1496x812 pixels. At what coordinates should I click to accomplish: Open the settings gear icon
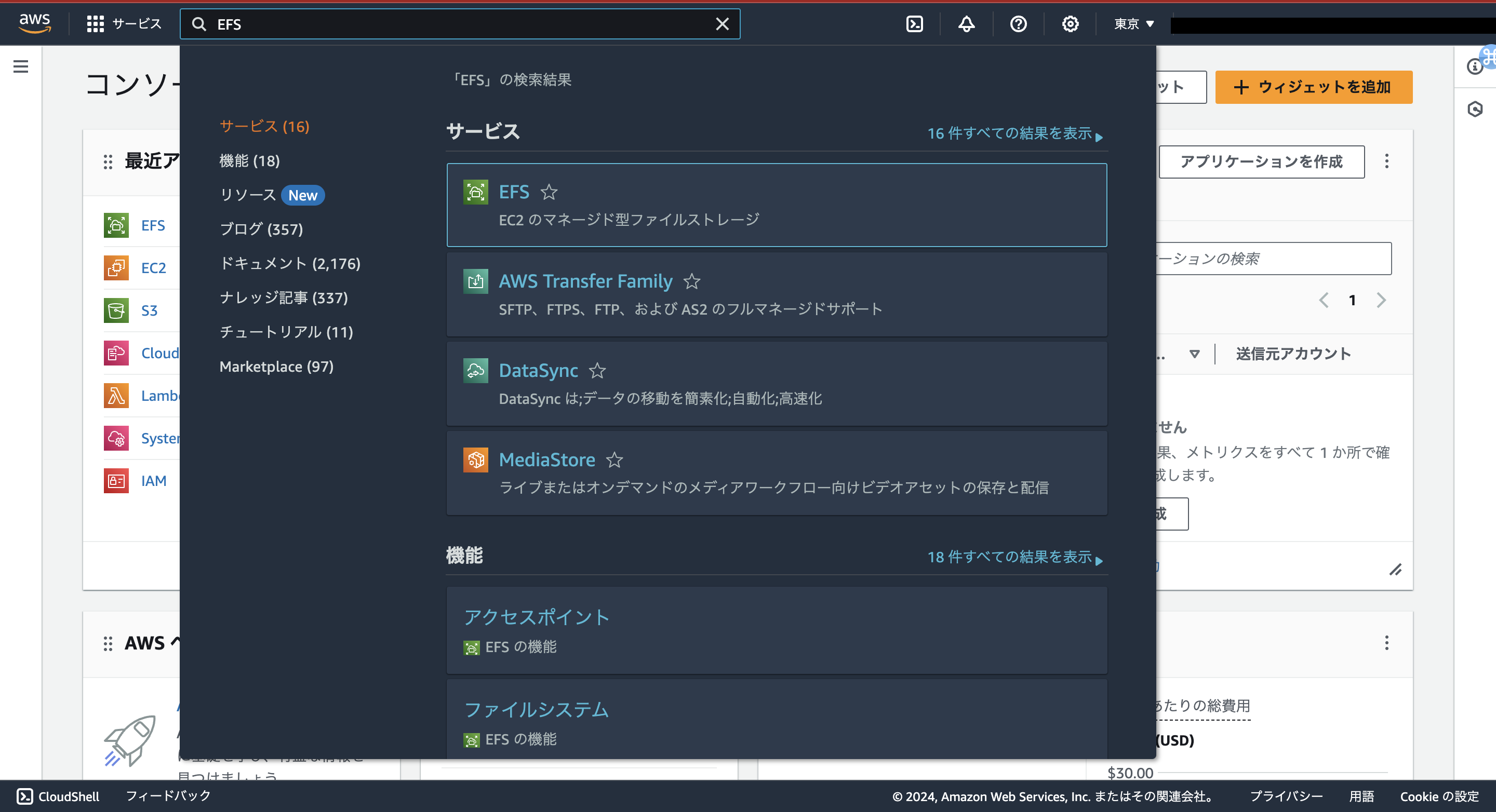[x=1070, y=24]
